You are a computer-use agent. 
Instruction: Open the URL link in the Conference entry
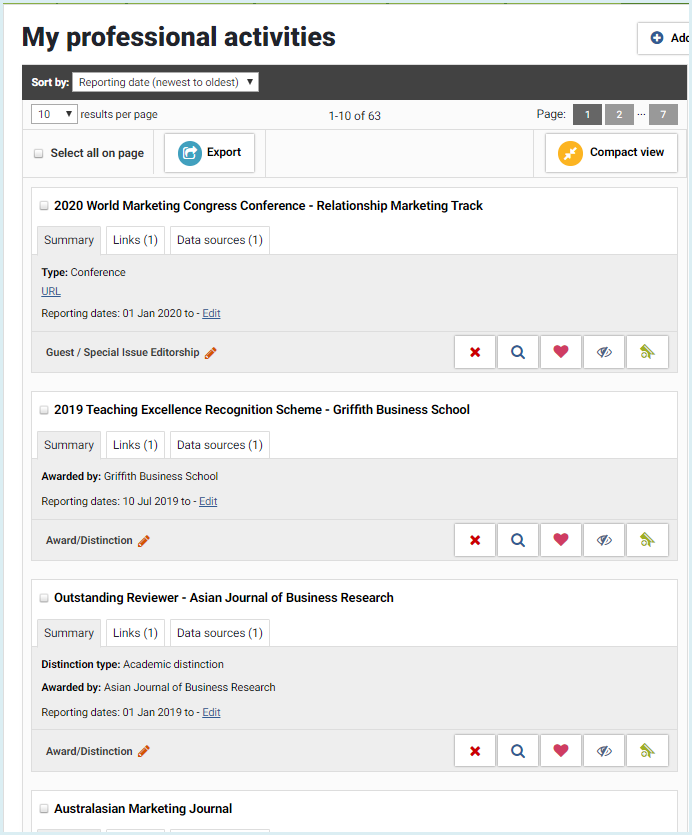click(51, 291)
